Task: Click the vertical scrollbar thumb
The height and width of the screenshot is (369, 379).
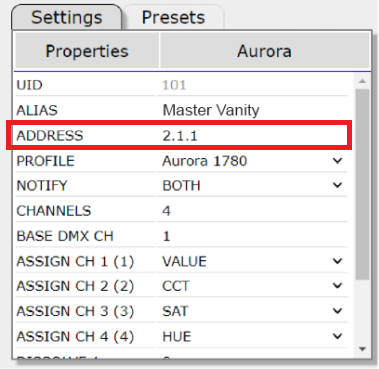Action: tap(363, 184)
